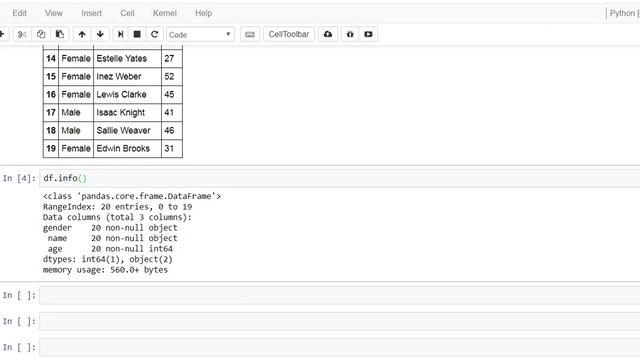
Task: Click the Female cell in row 14
Action: (76, 58)
